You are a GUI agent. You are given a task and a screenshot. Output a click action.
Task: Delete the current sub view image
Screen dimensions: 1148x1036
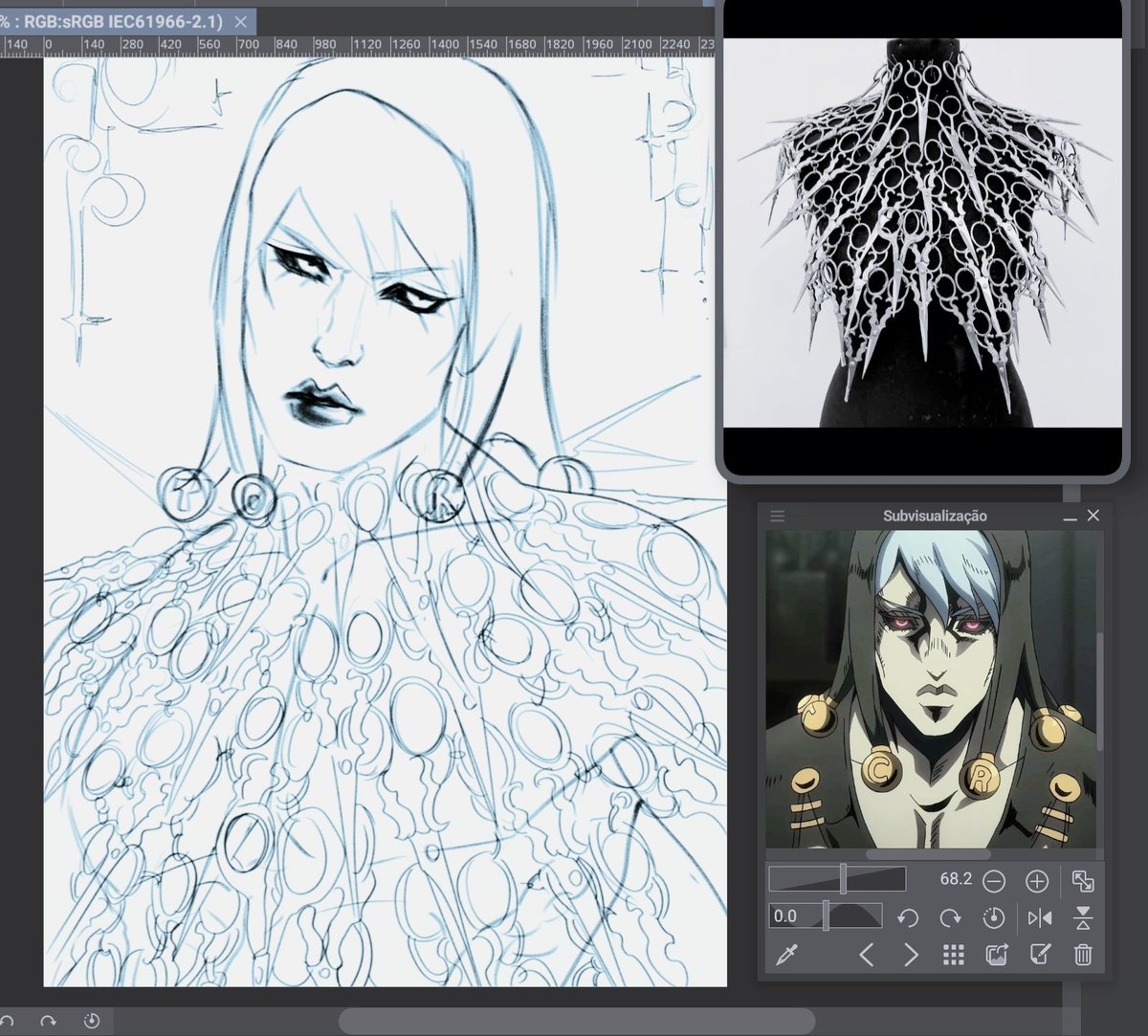click(x=1083, y=955)
